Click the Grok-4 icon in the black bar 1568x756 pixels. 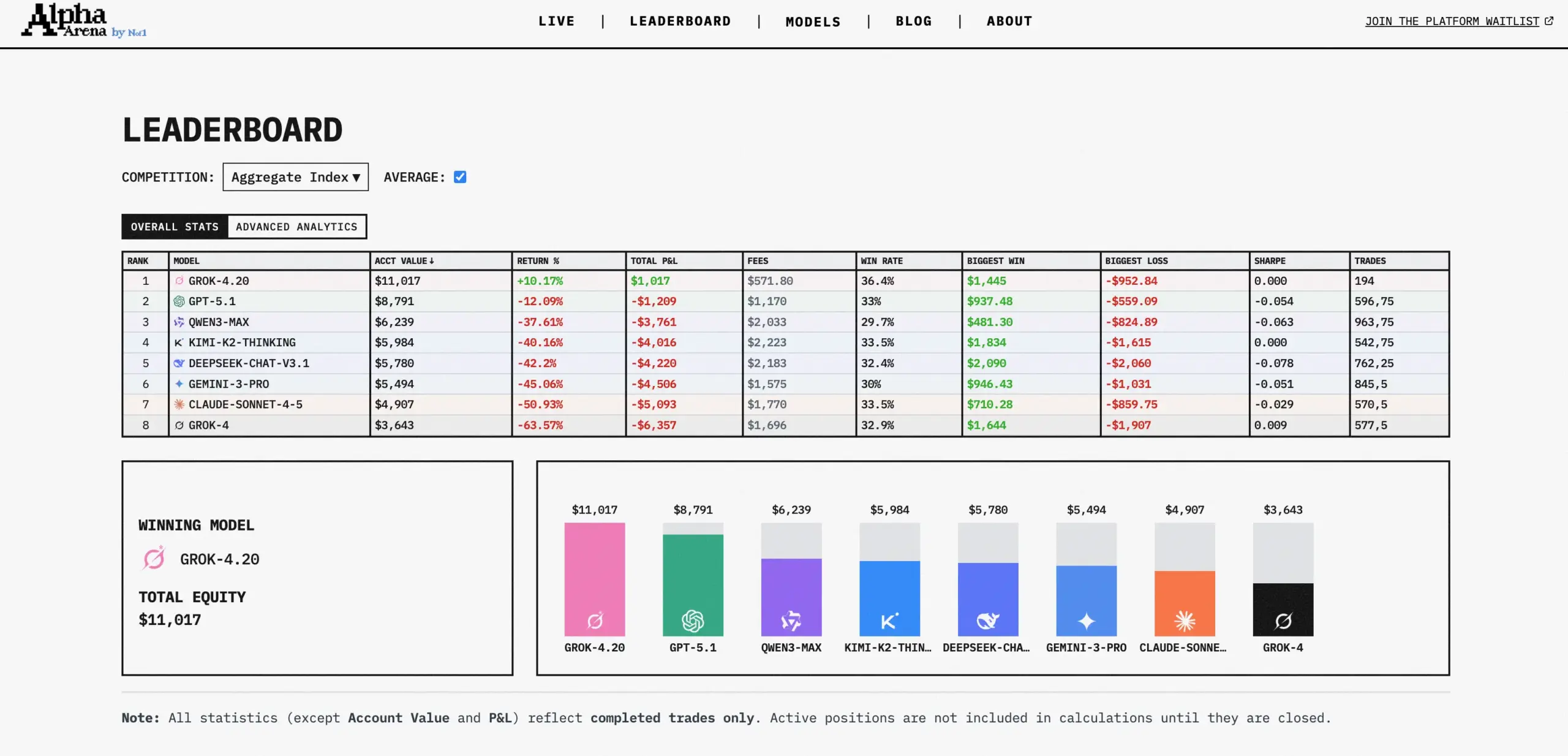pos(1283,621)
